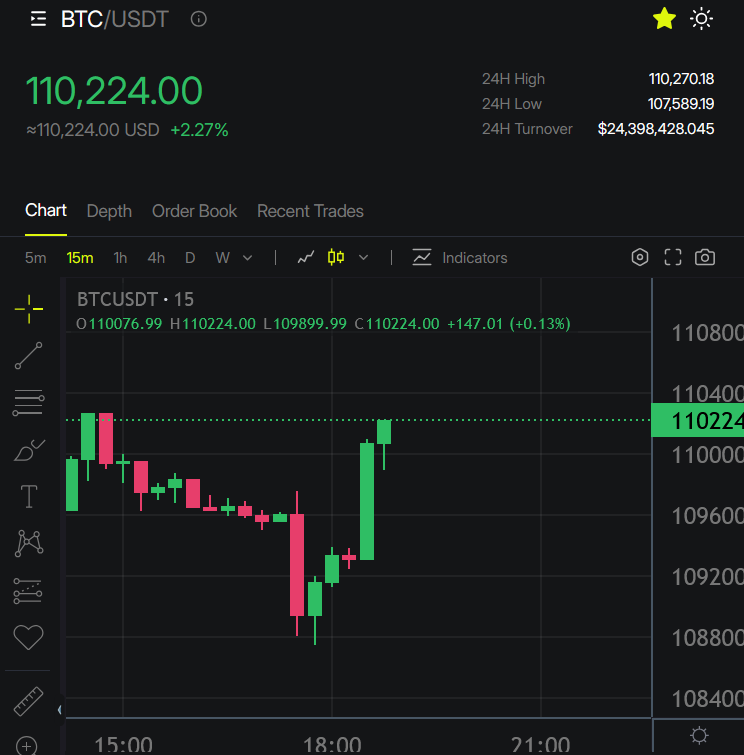
Task: Toggle the yellow favorite star
Action: [664, 19]
